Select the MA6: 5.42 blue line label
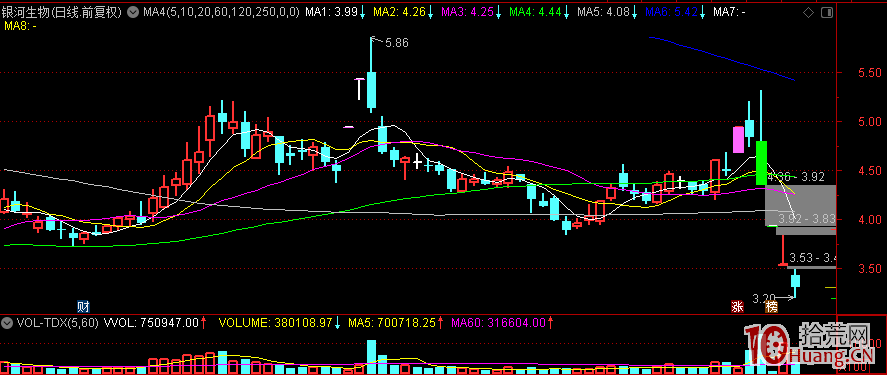This screenshot has height=375, width=887. (673, 12)
